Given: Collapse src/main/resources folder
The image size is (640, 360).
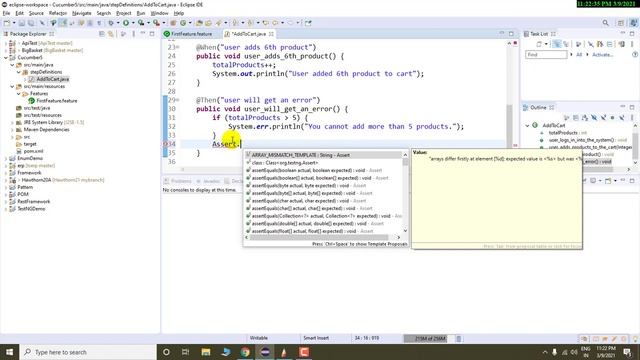Looking at the screenshot, I should click(12, 87).
